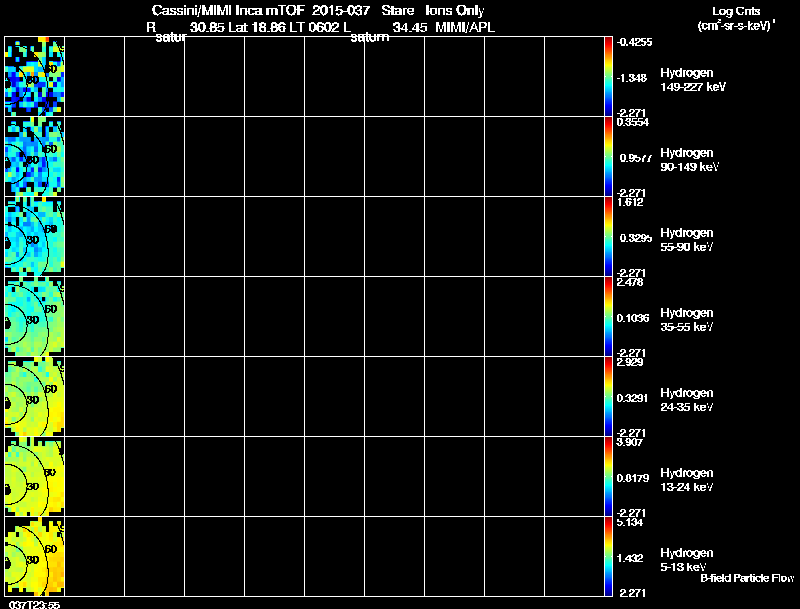Image resolution: width=800 pixels, height=609 pixels.
Task: Click the '2.929' color scale value
Action: point(630,363)
